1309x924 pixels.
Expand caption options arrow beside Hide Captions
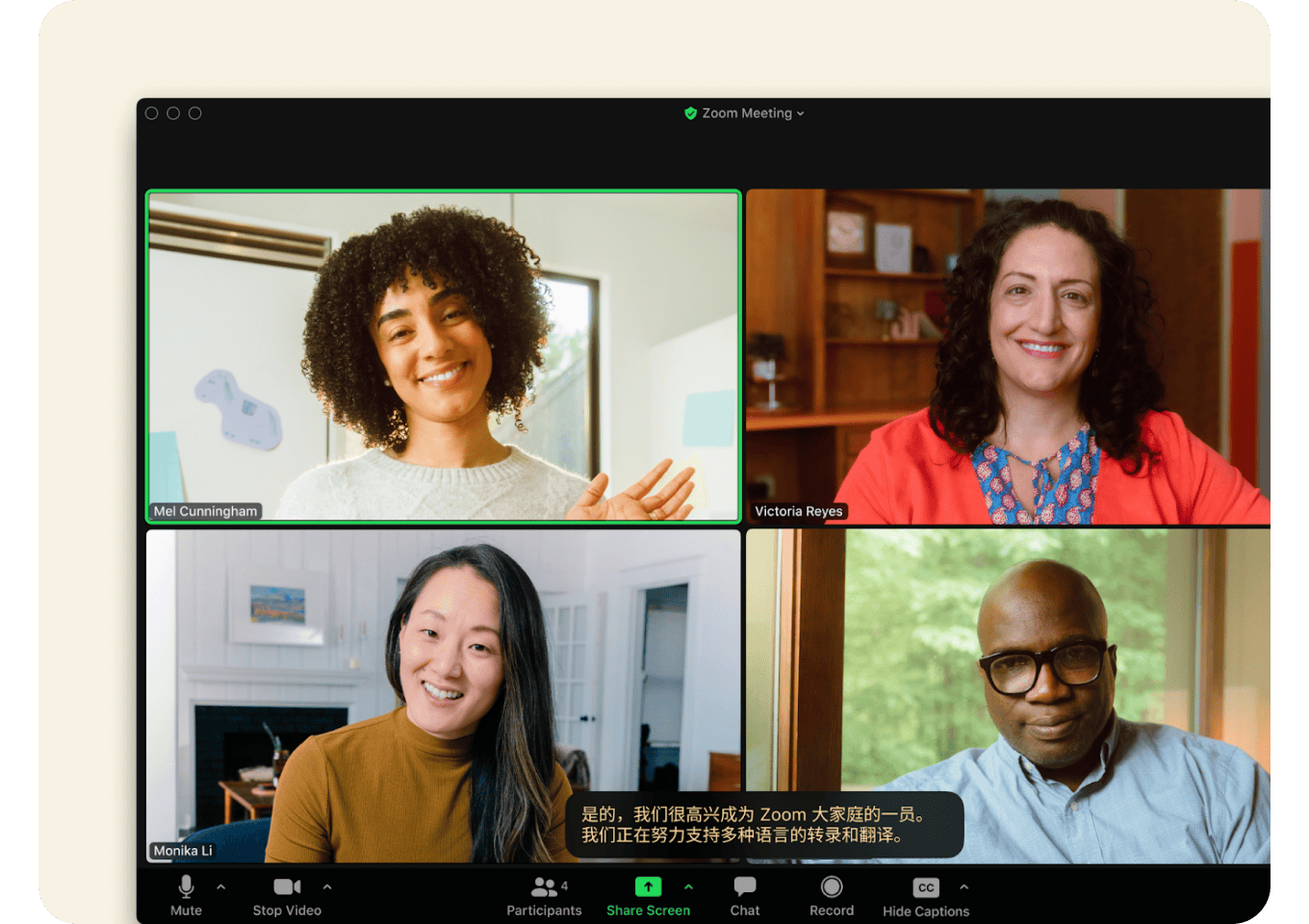[x=964, y=886]
